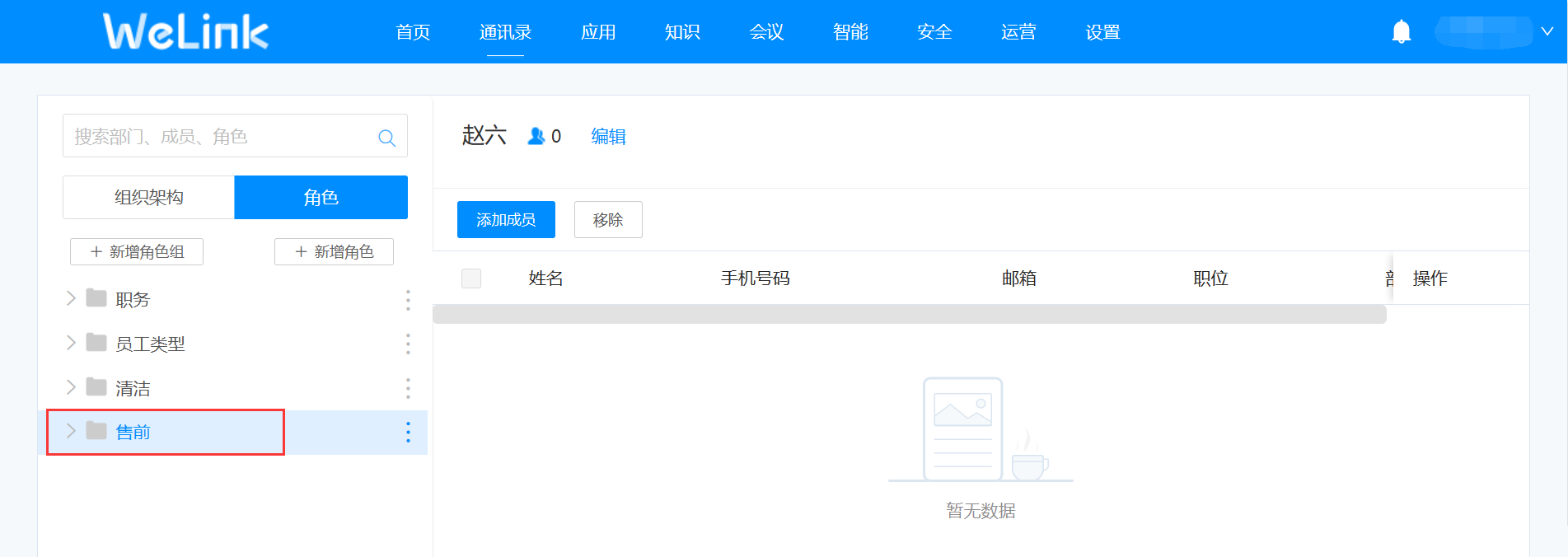Click the 编辑 link next to 赵六
Screen dimensions: 1568x557
[x=608, y=137]
